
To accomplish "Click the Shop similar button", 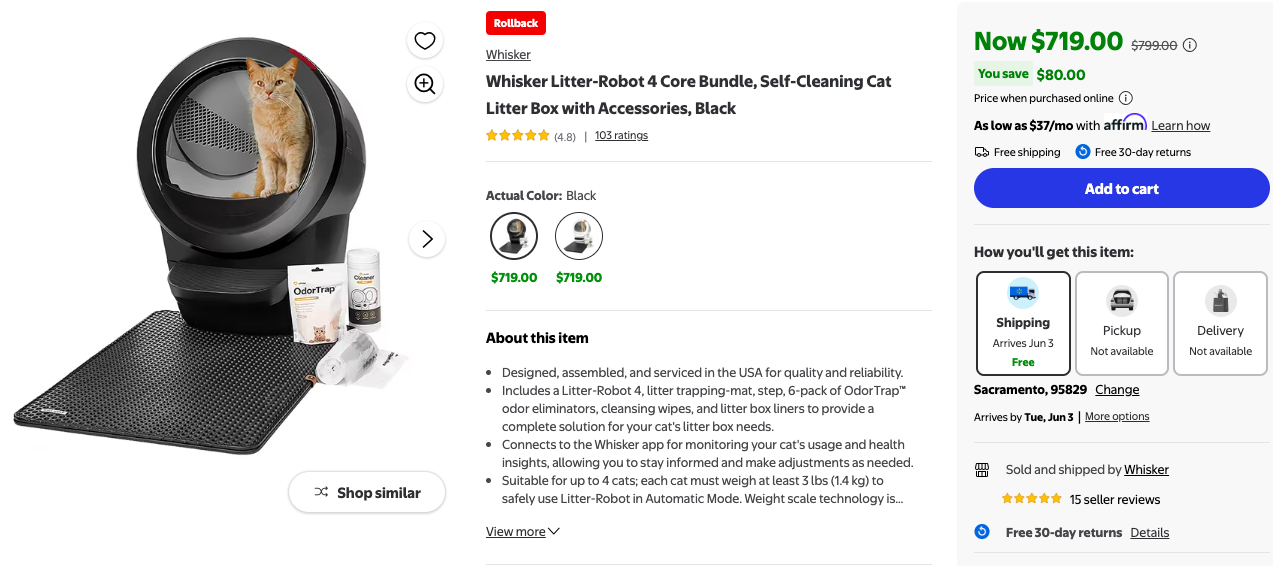I will pyautogui.click(x=367, y=492).
